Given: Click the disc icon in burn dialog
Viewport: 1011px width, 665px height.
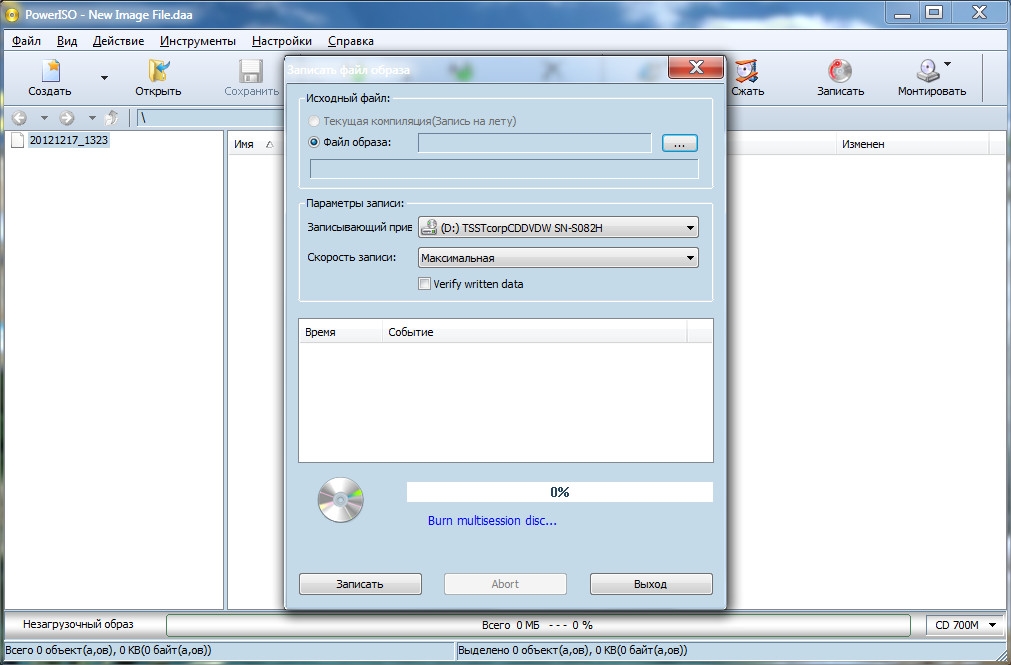Looking at the screenshot, I should click(340, 500).
